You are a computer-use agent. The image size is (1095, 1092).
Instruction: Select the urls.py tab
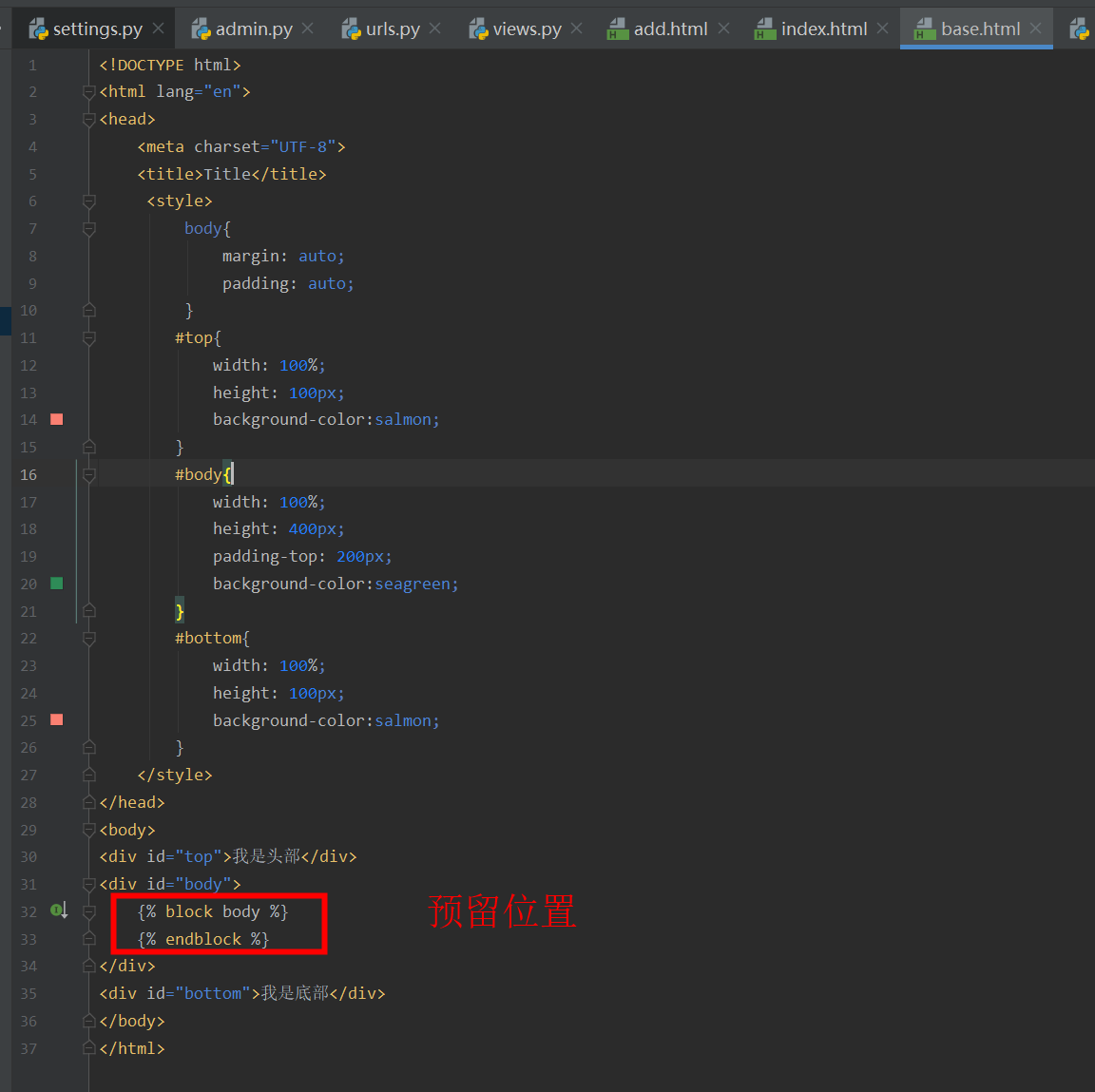[x=393, y=29]
